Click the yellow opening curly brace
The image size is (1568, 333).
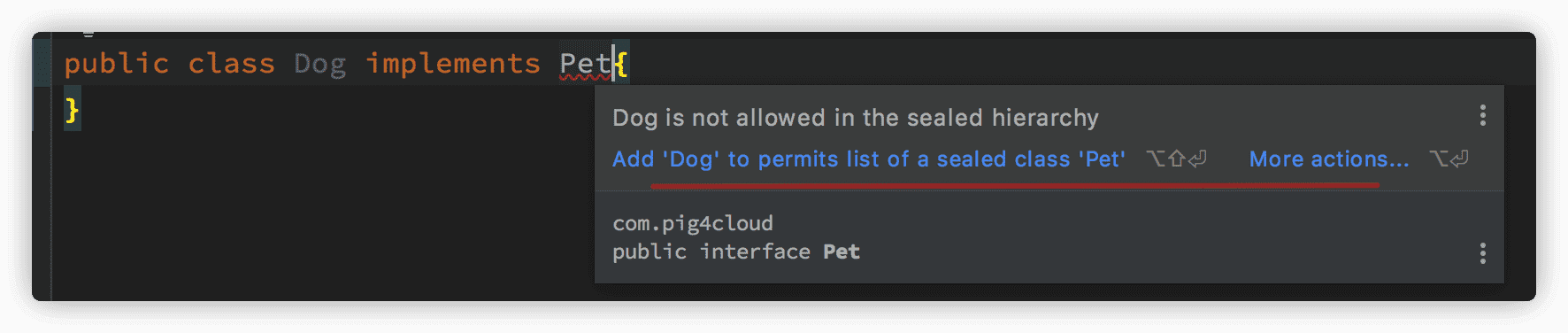coord(622,64)
